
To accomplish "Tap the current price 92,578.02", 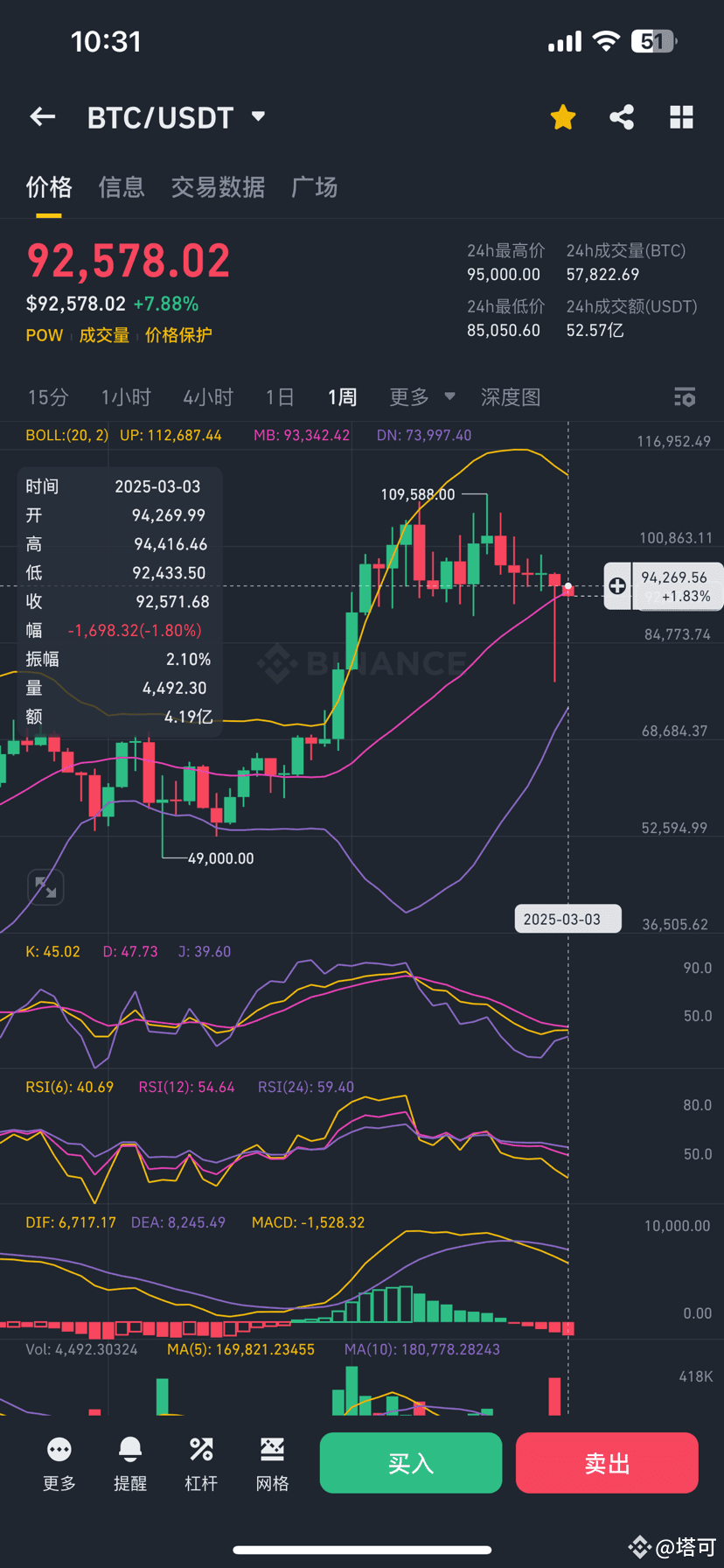I will pos(129,261).
